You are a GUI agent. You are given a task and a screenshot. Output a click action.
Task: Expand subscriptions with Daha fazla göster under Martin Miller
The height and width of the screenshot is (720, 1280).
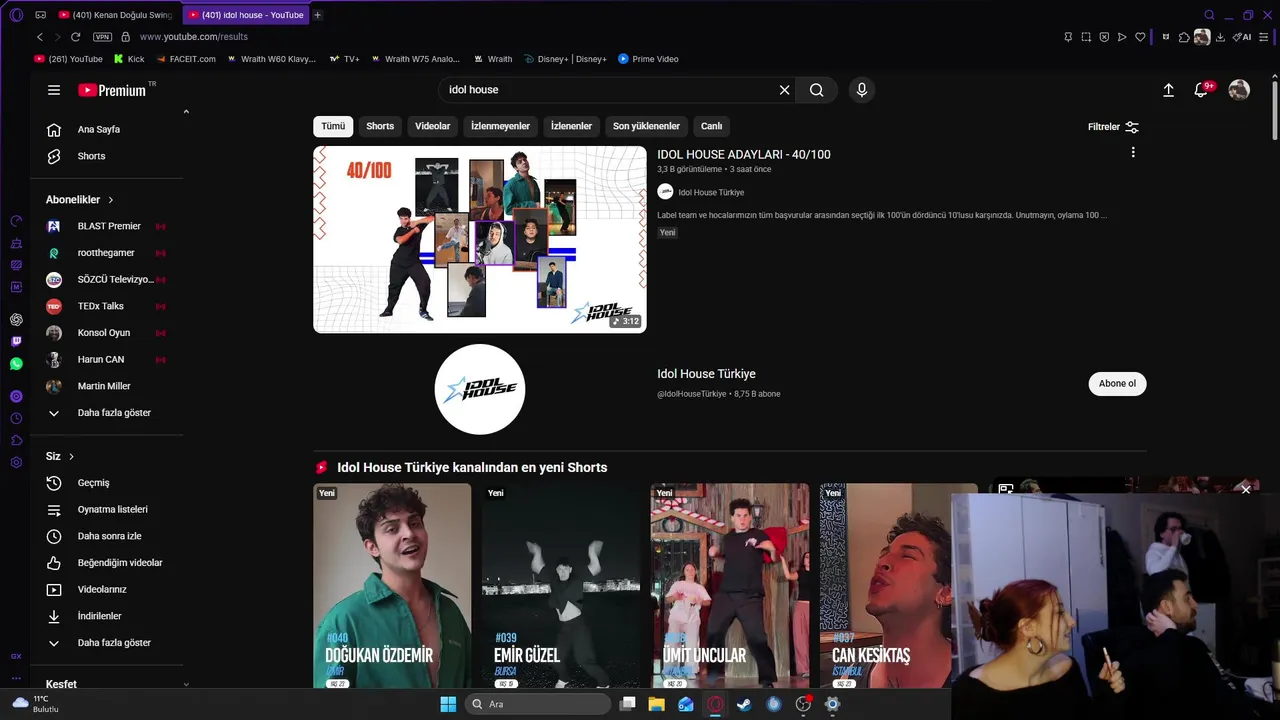pyautogui.click(x=99, y=413)
